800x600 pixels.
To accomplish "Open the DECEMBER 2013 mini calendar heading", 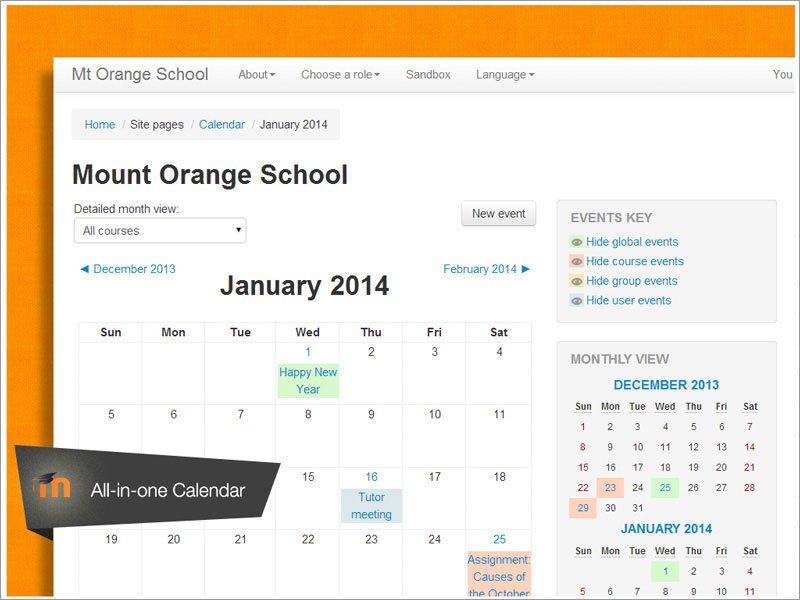I will (666, 385).
